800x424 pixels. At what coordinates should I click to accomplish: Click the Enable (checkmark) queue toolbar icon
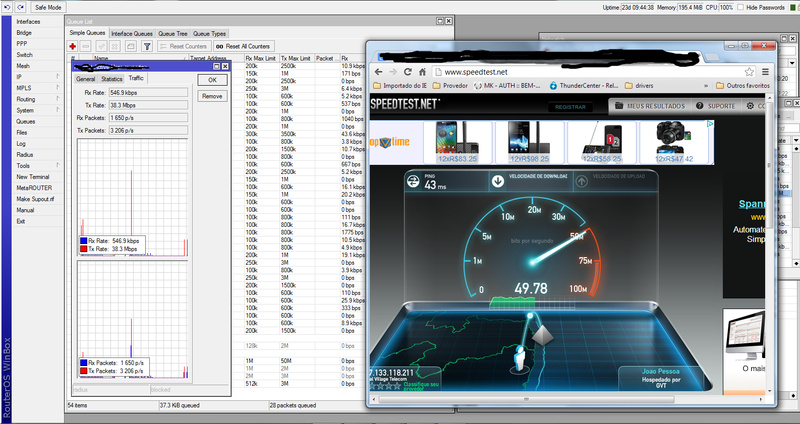coord(102,46)
